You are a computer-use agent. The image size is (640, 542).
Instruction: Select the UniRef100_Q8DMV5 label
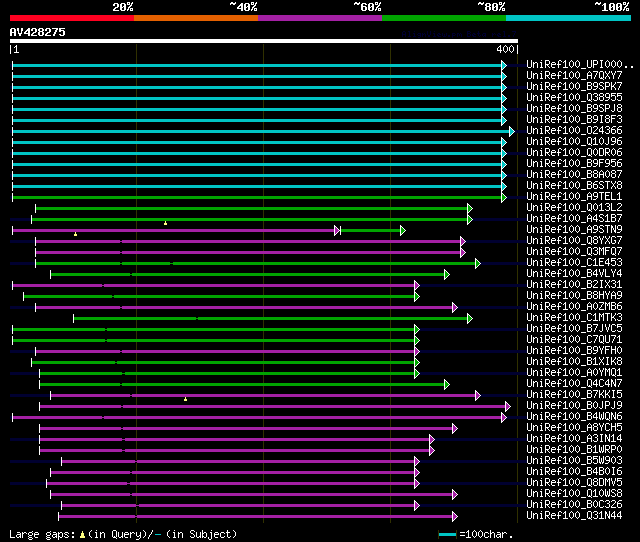574,482
